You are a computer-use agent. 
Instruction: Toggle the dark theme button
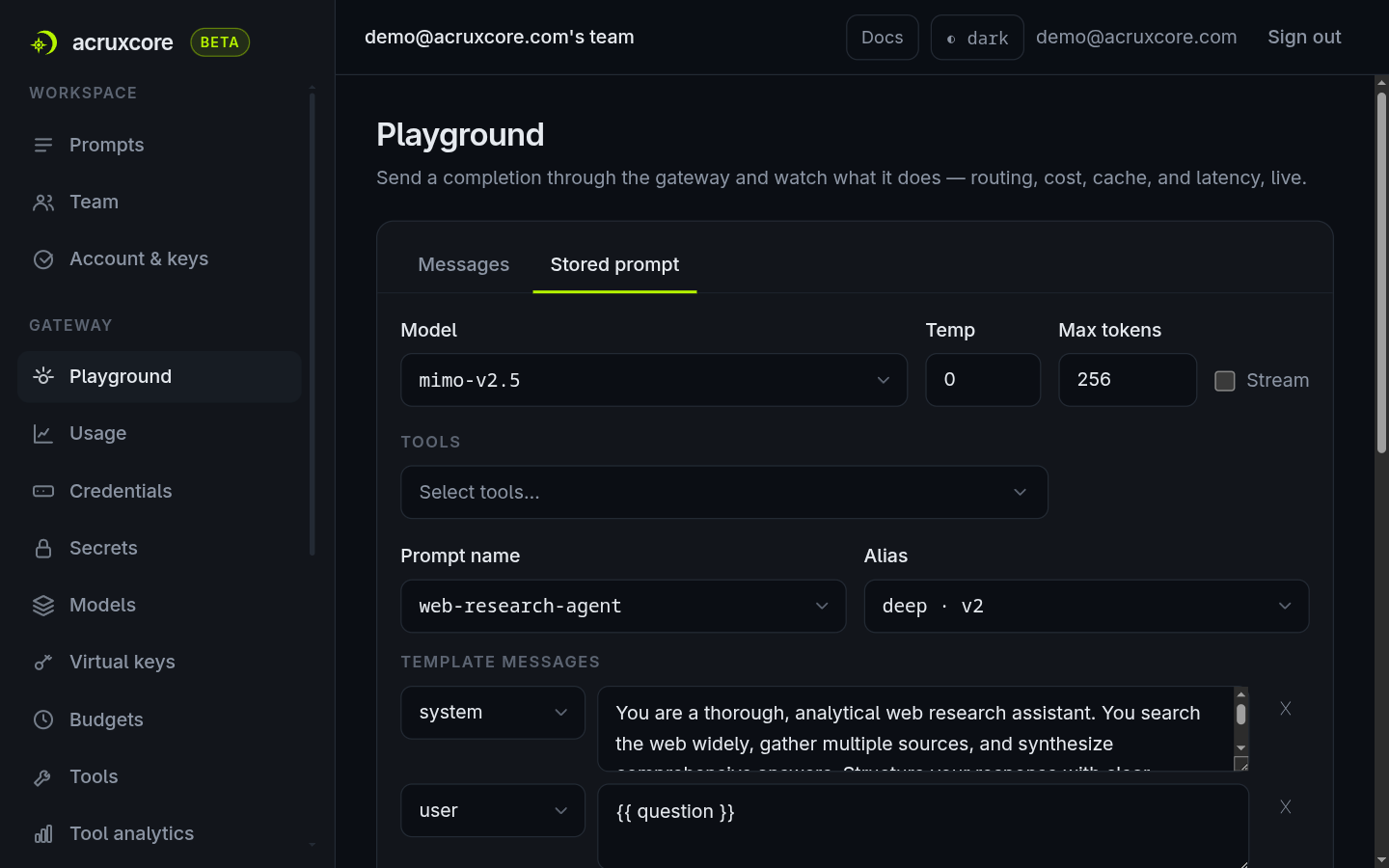tap(977, 38)
